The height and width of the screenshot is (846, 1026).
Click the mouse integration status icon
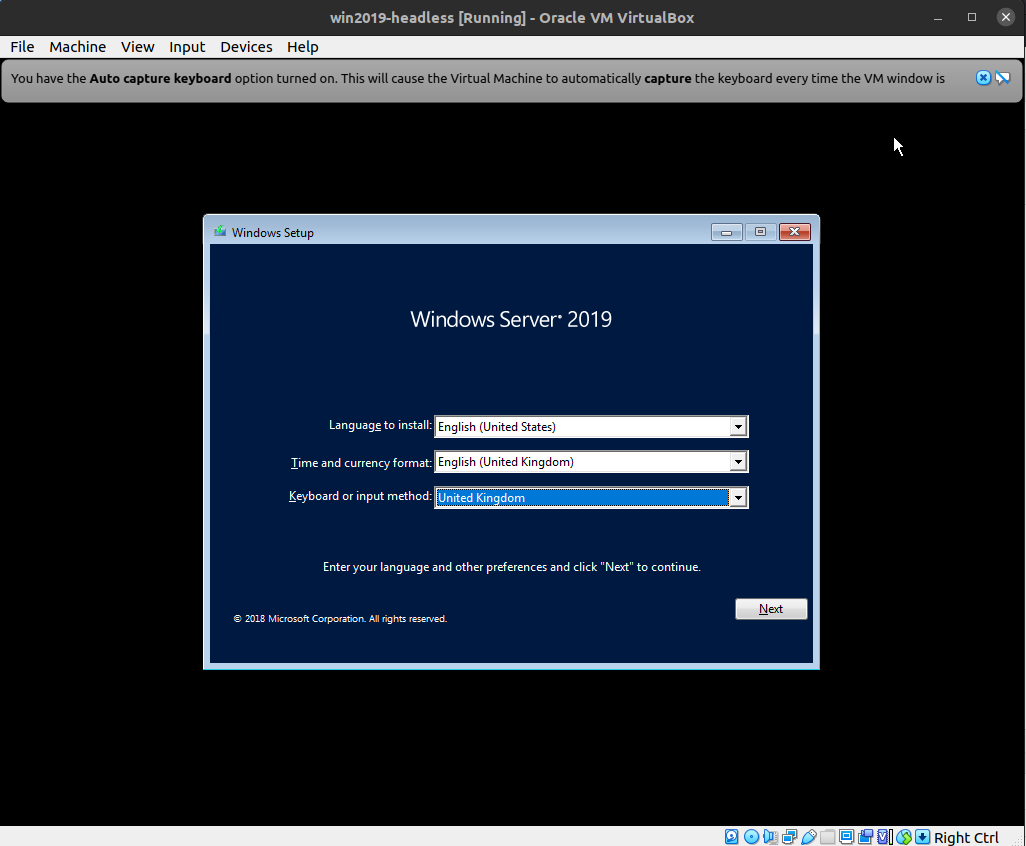904,837
